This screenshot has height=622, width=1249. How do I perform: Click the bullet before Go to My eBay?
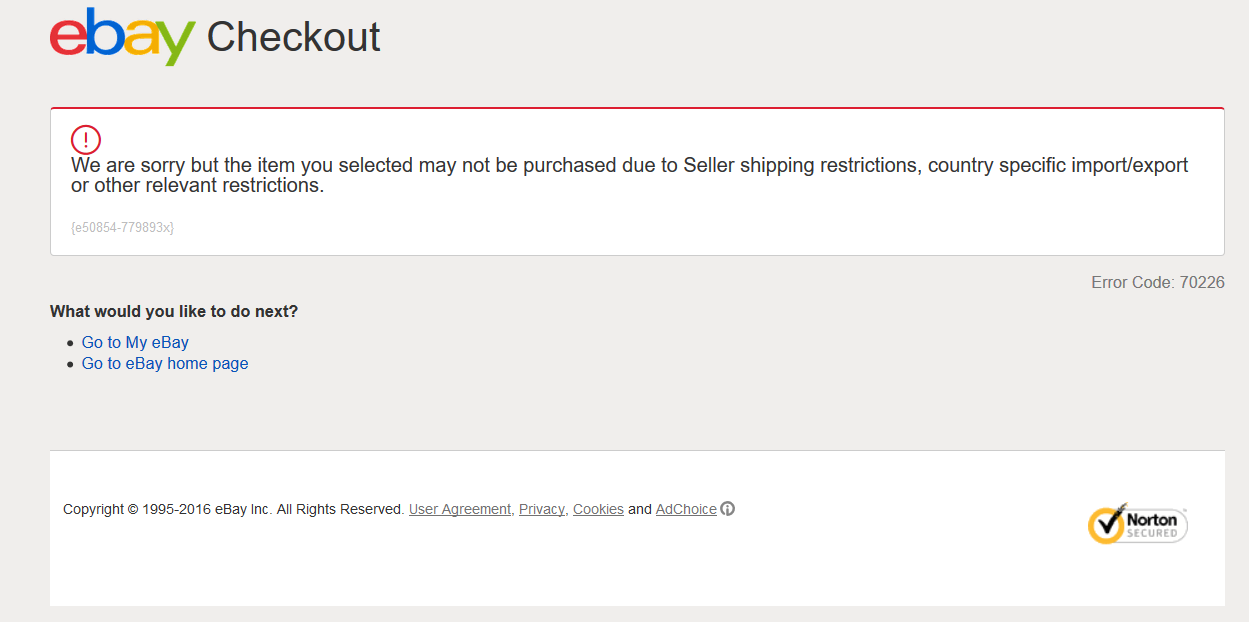(x=70, y=343)
